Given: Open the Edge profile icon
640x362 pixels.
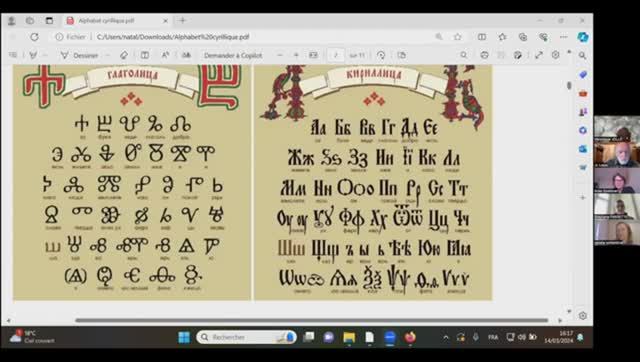Looking at the screenshot, I should (x=11, y=20).
